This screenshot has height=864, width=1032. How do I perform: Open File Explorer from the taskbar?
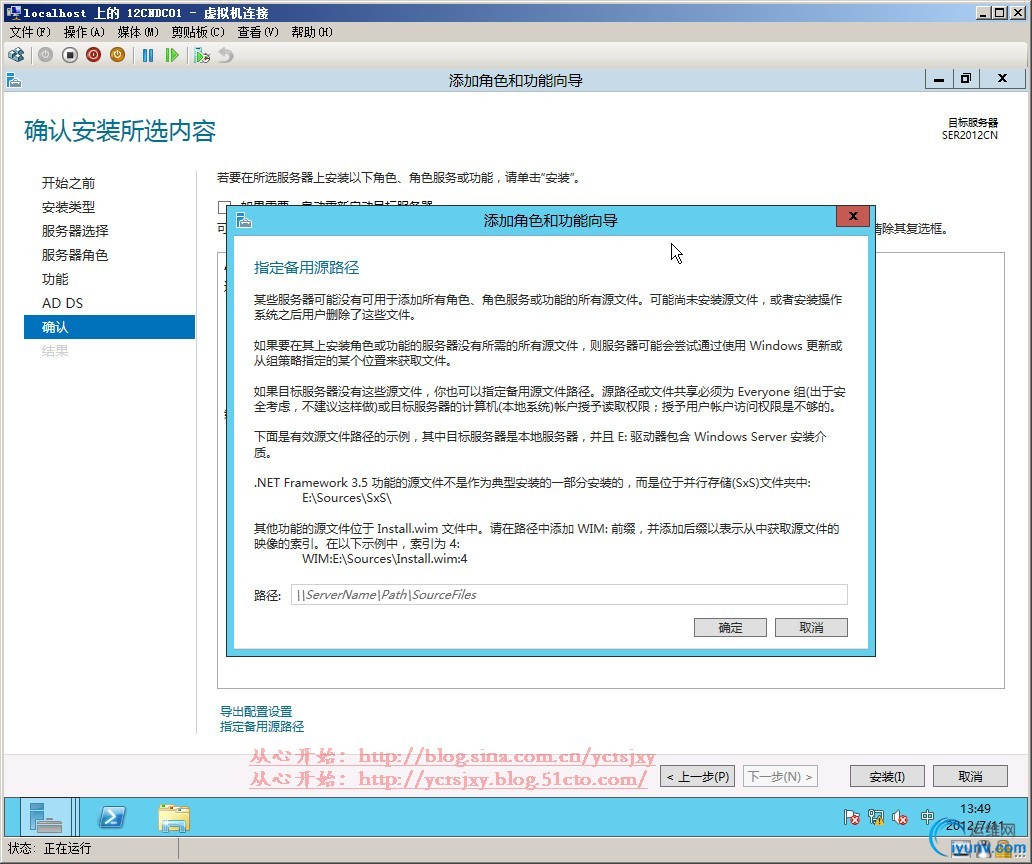(174, 817)
